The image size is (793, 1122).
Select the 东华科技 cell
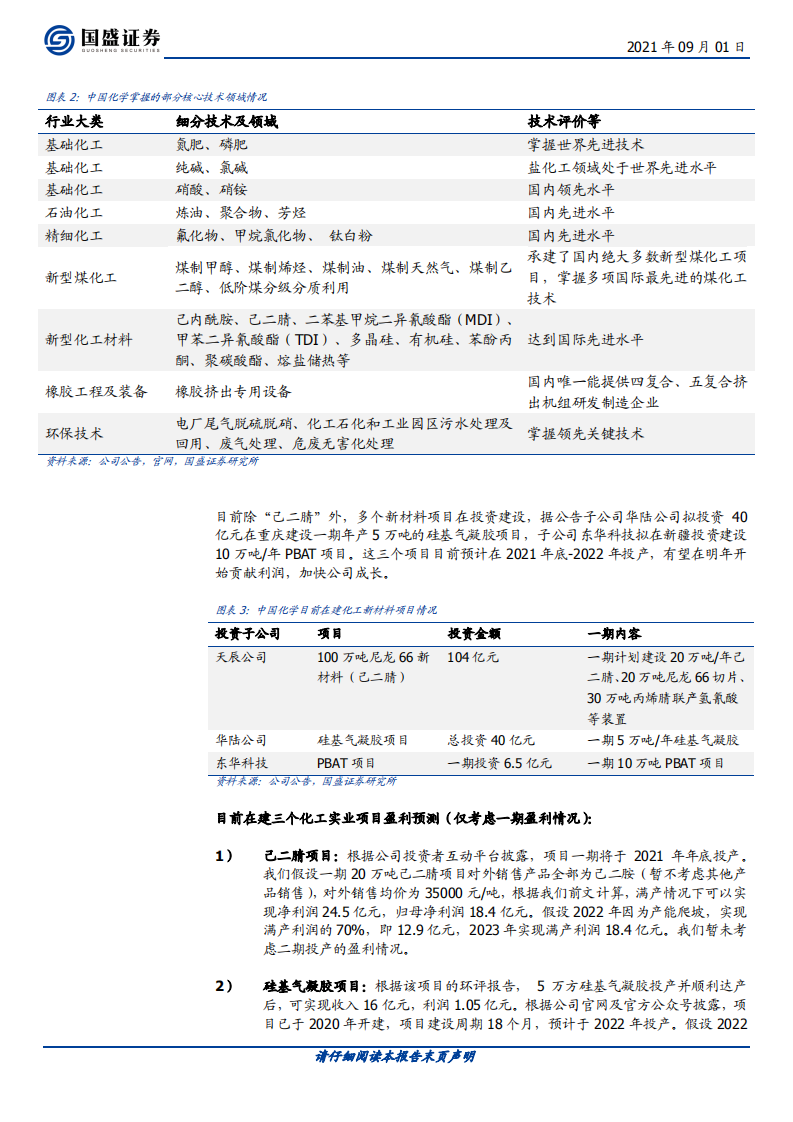(241, 763)
